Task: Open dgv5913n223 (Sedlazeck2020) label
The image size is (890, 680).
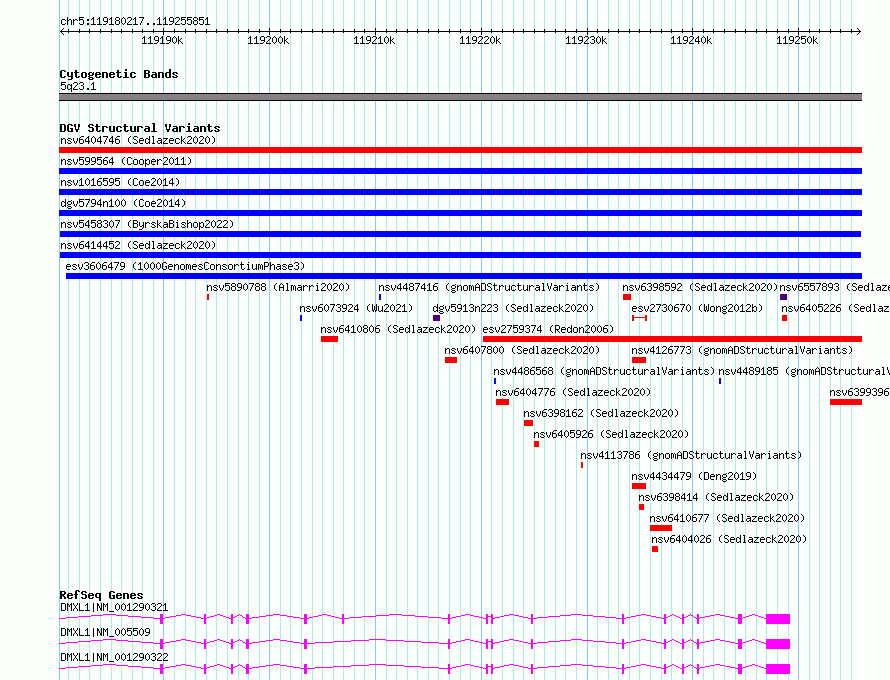Action: [x=513, y=308]
